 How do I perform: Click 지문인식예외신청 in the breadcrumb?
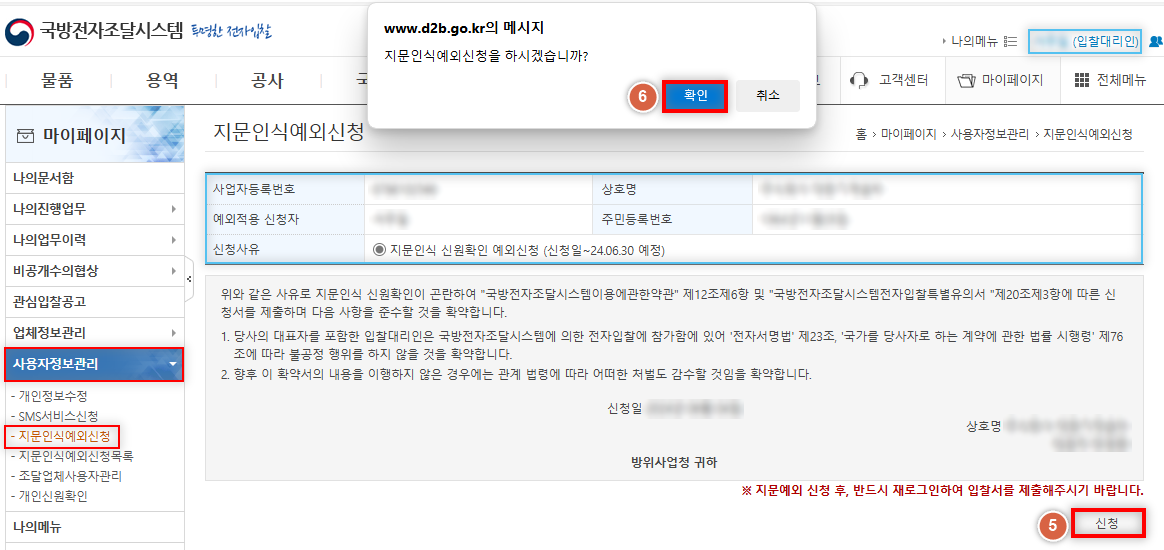pos(1088,134)
